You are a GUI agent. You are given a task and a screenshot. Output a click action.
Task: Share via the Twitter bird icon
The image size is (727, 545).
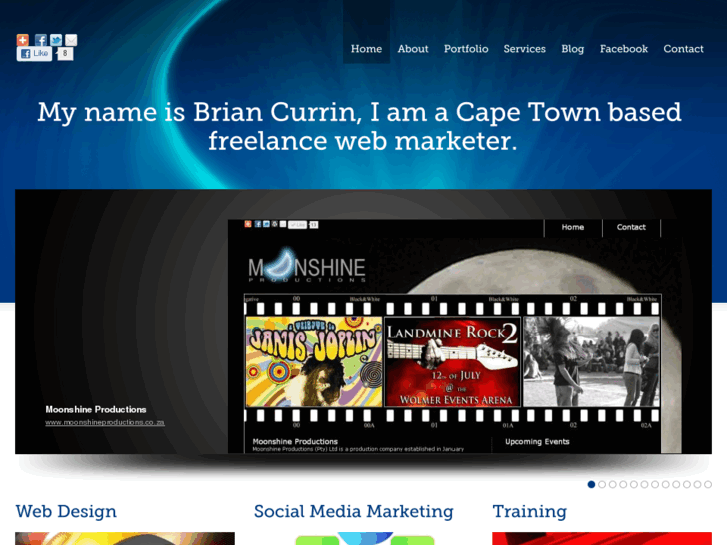56,40
